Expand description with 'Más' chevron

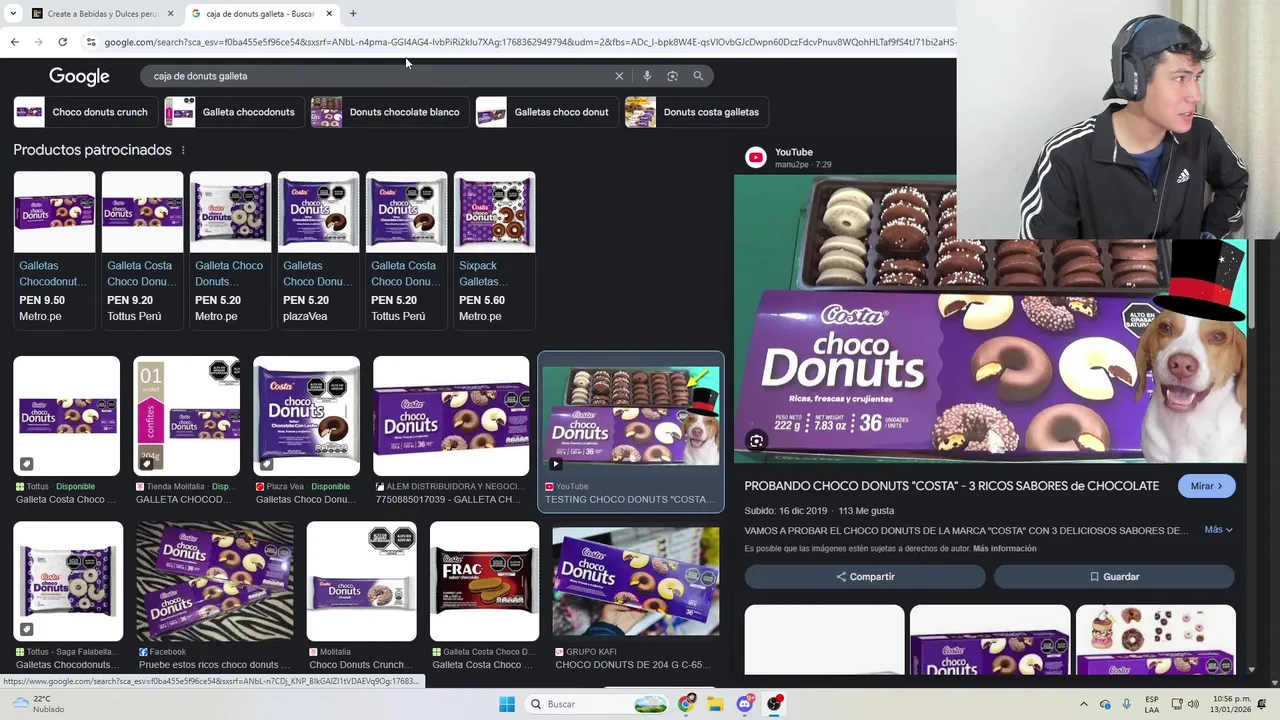click(1218, 530)
